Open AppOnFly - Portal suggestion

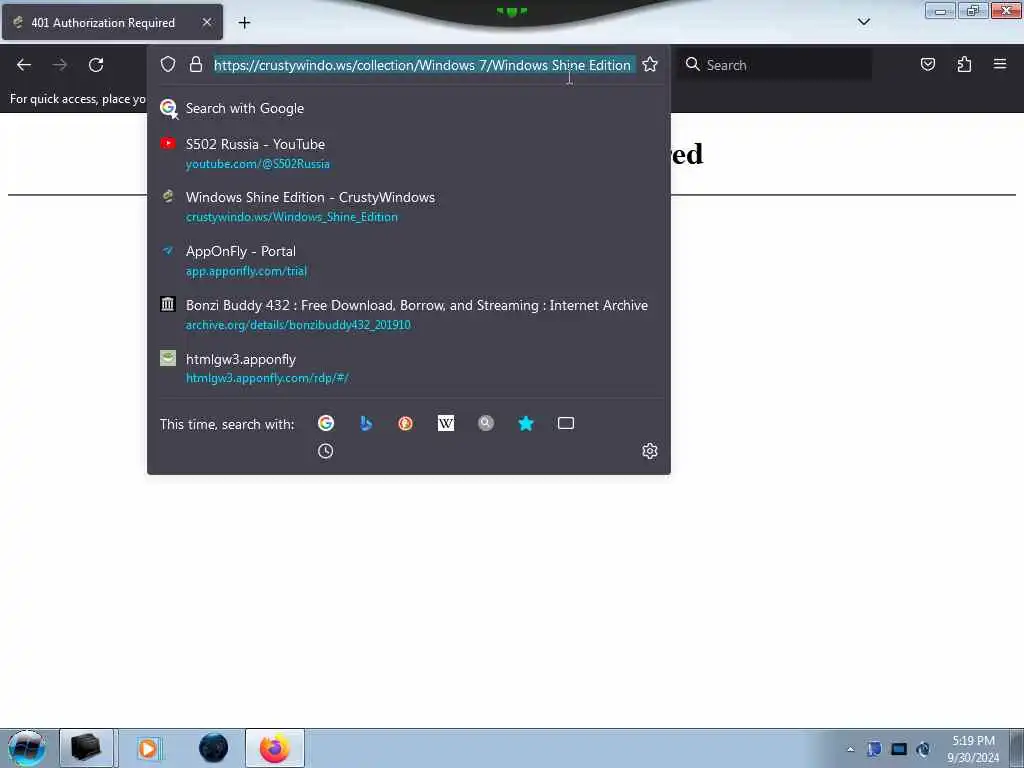409,261
